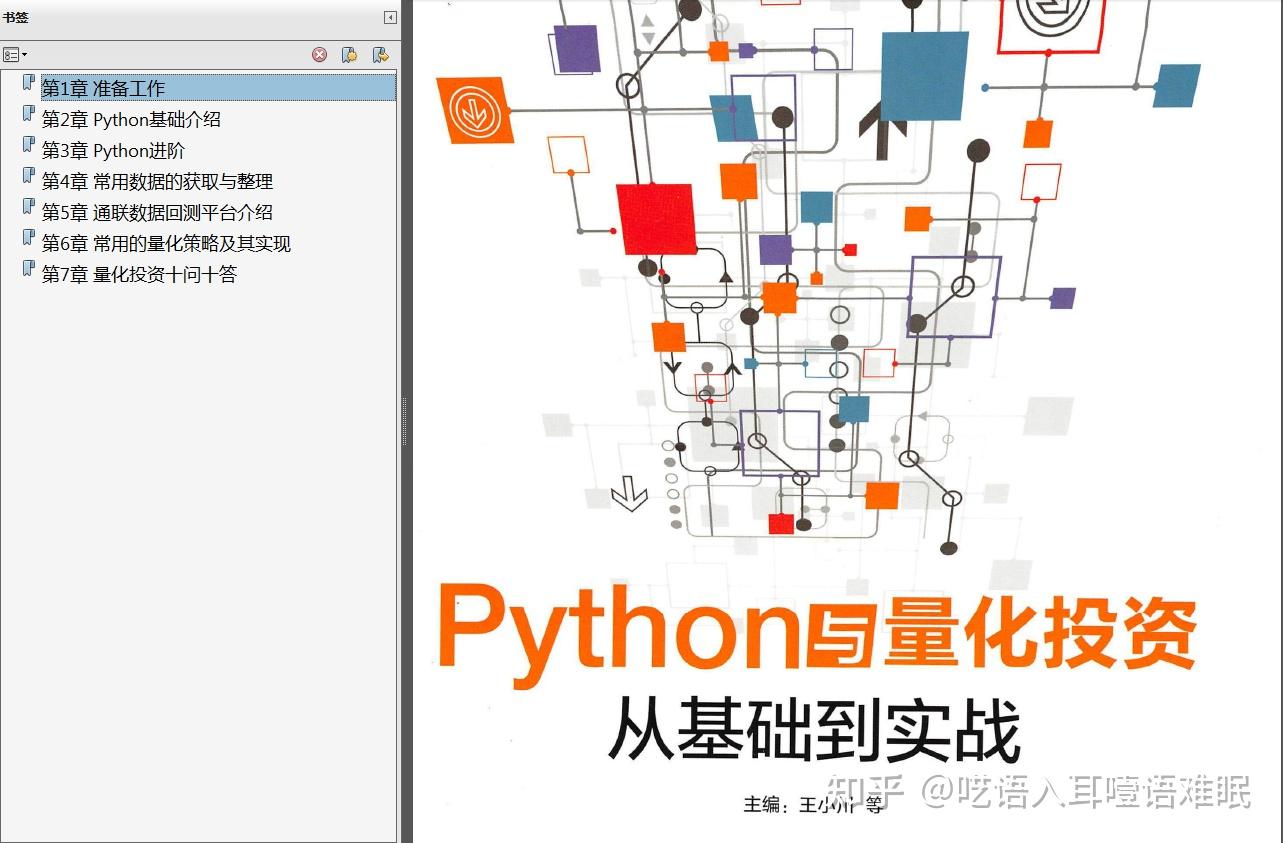Click the locate-current-bookmark icon with yellow arrow
This screenshot has height=843, width=1283.
pos(380,55)
